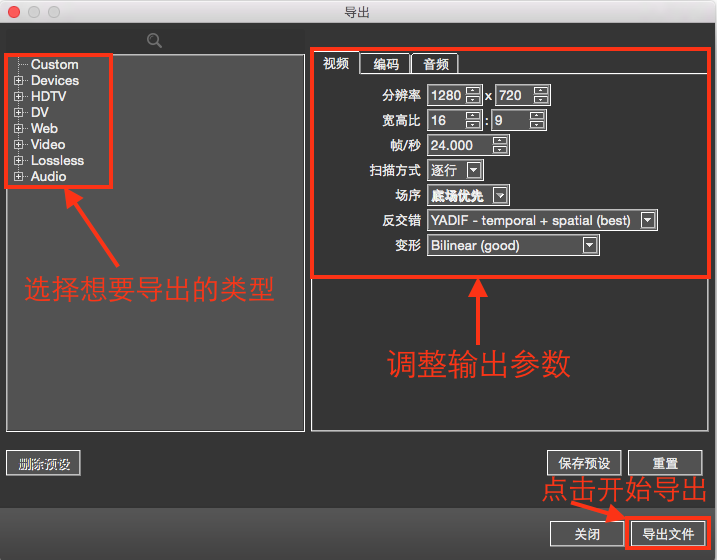
Task: Decrease aspect ratio 16 value
Action: point(473,125)
